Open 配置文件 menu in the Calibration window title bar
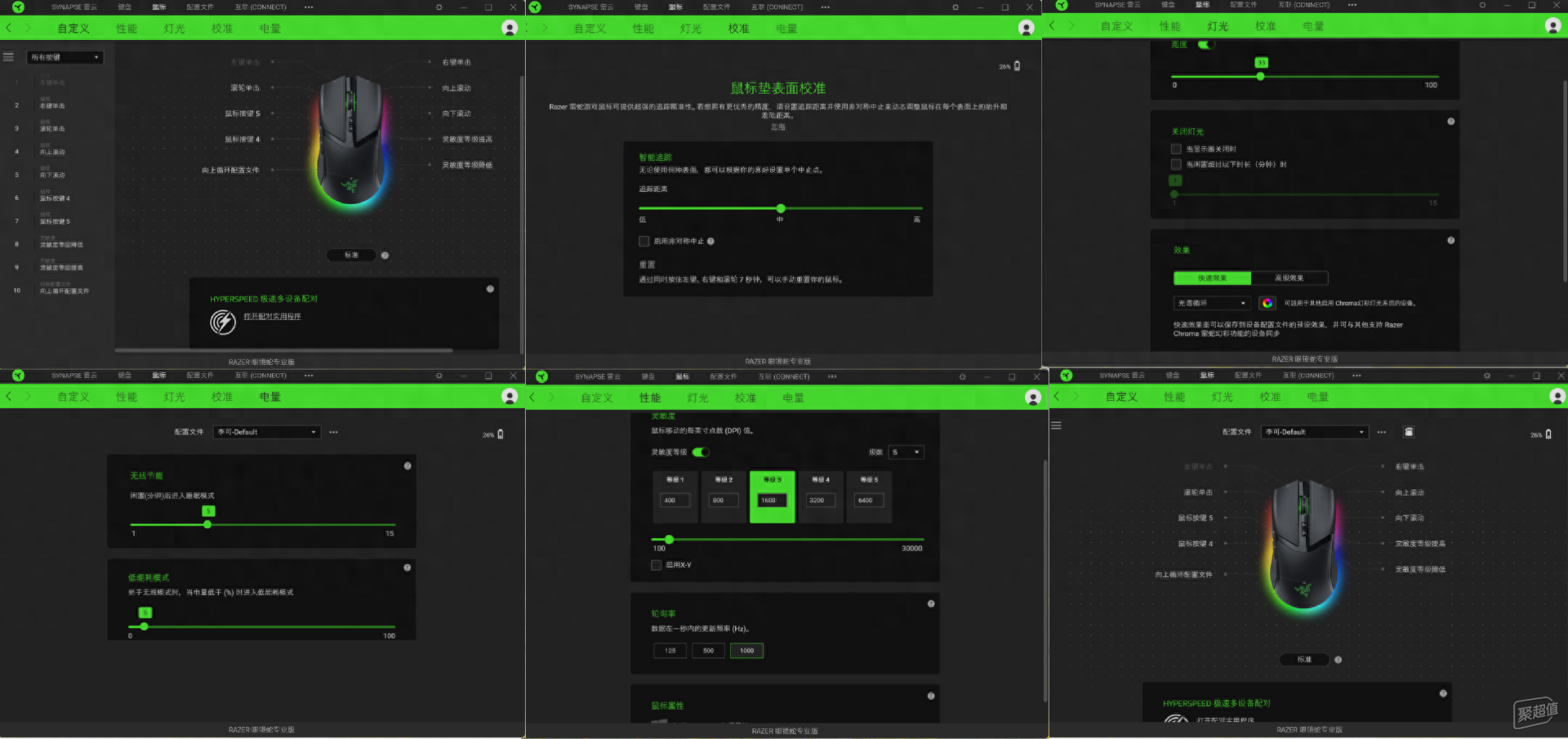This screenshot has height=739, width=1568. pos(716,7)
